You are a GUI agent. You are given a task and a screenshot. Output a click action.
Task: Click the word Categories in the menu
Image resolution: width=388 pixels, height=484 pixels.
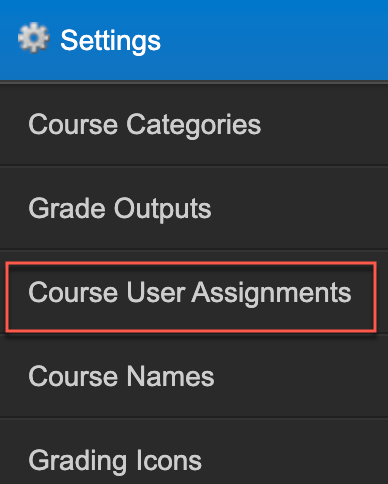click(194, 126)
